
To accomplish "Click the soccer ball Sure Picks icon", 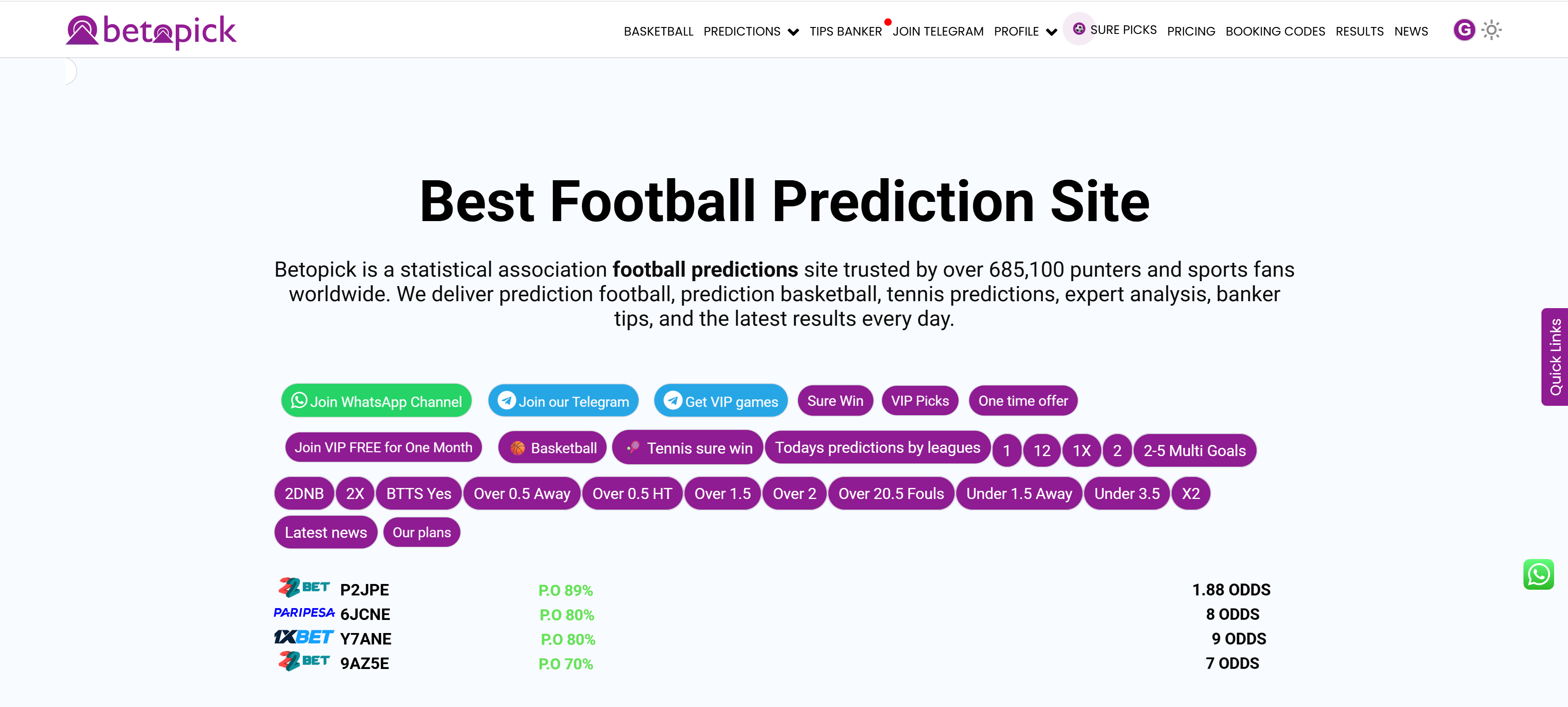I will click(1078, 29).
